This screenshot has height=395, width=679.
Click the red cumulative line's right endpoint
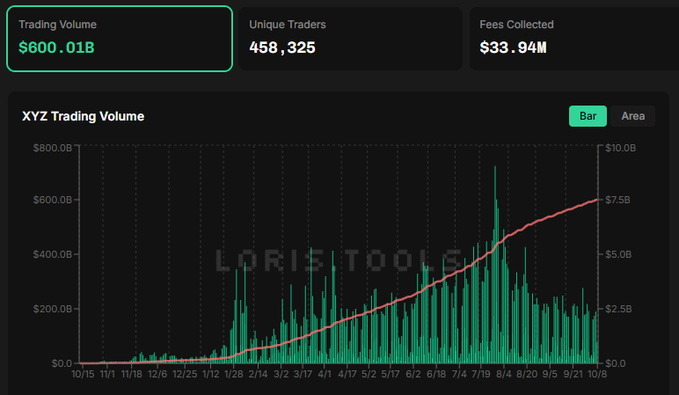(x=597, y=200)
